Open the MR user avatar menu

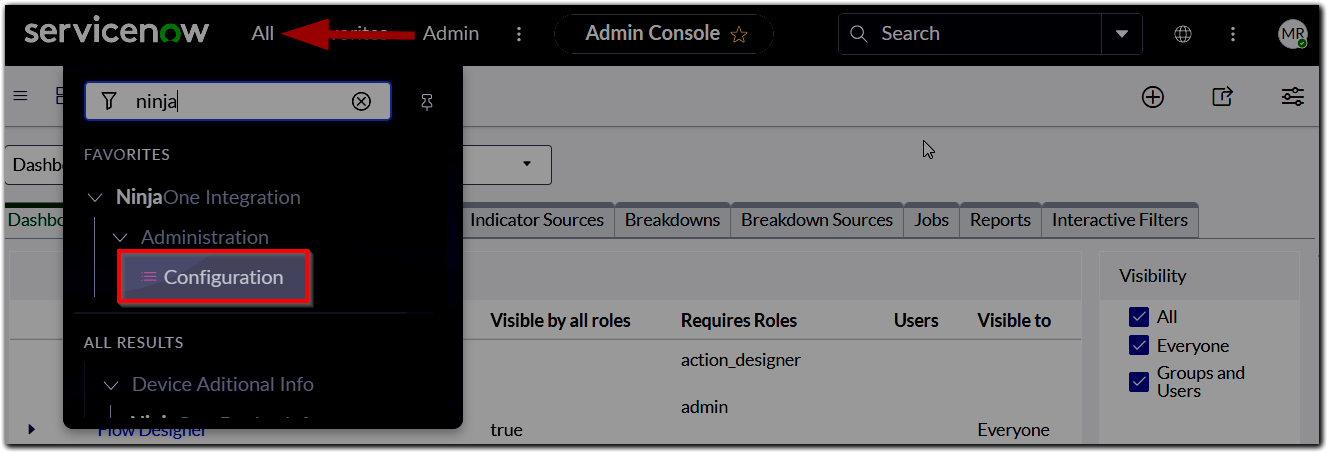click(1293, 34)
